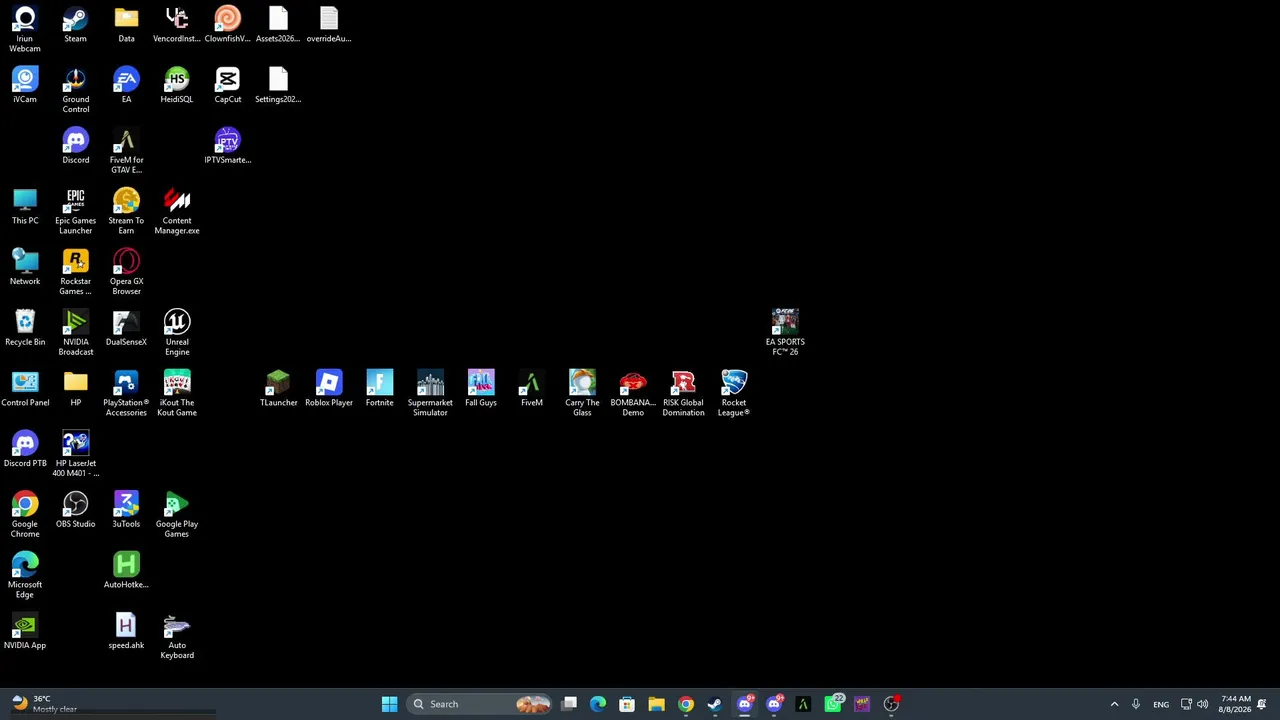Click the Roblox Player icon
The image size is (1280, 720).
coord(329,390)
